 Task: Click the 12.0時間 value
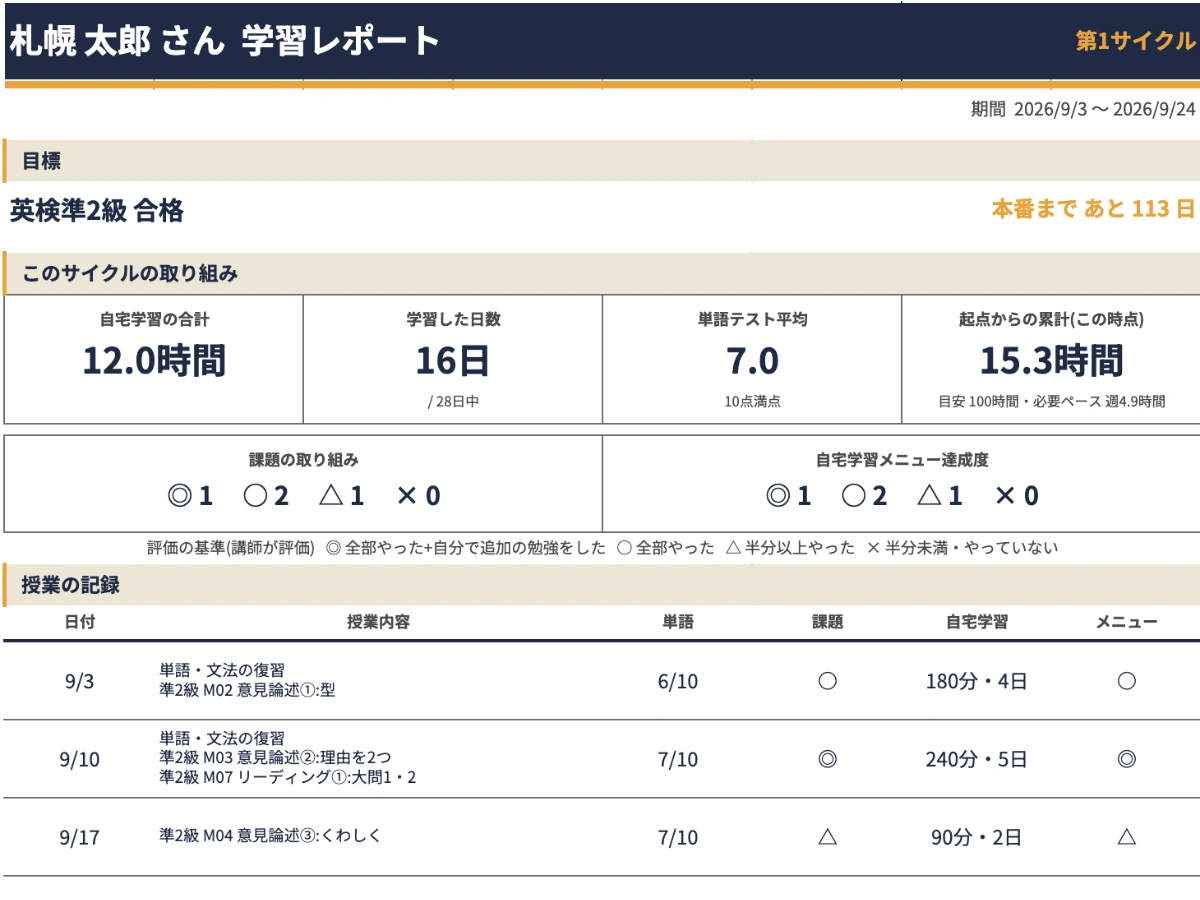point(154,361)
